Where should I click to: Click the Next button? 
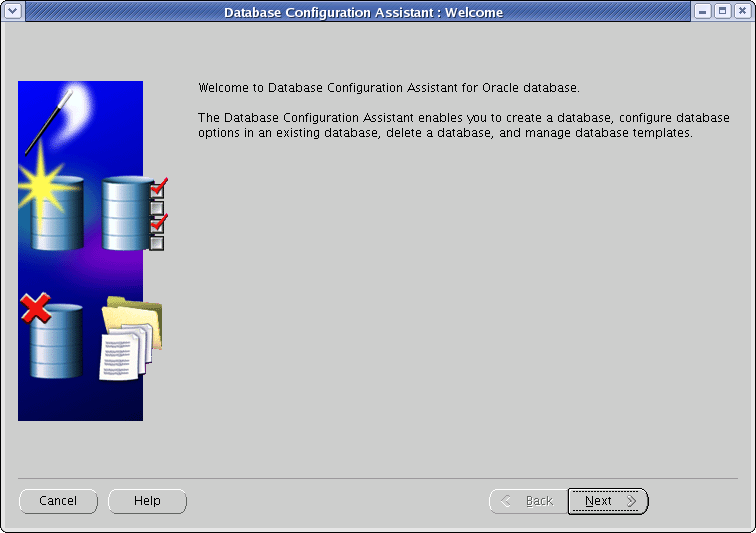(608, 501)
